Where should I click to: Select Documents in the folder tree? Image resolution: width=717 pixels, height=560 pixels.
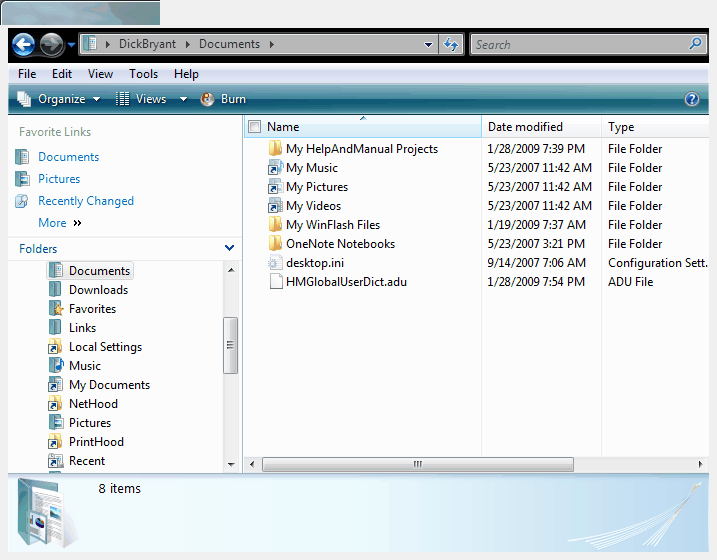point(90,271)
